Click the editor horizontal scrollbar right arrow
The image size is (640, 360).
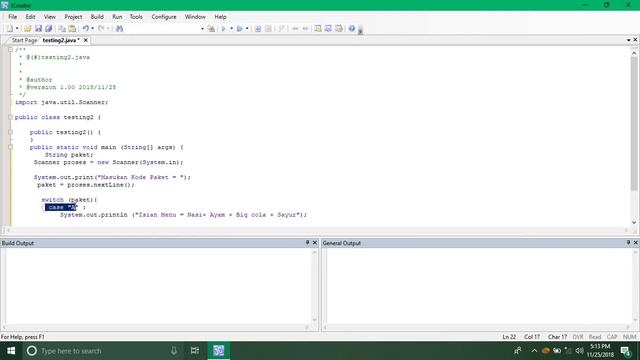click(627, 230)
